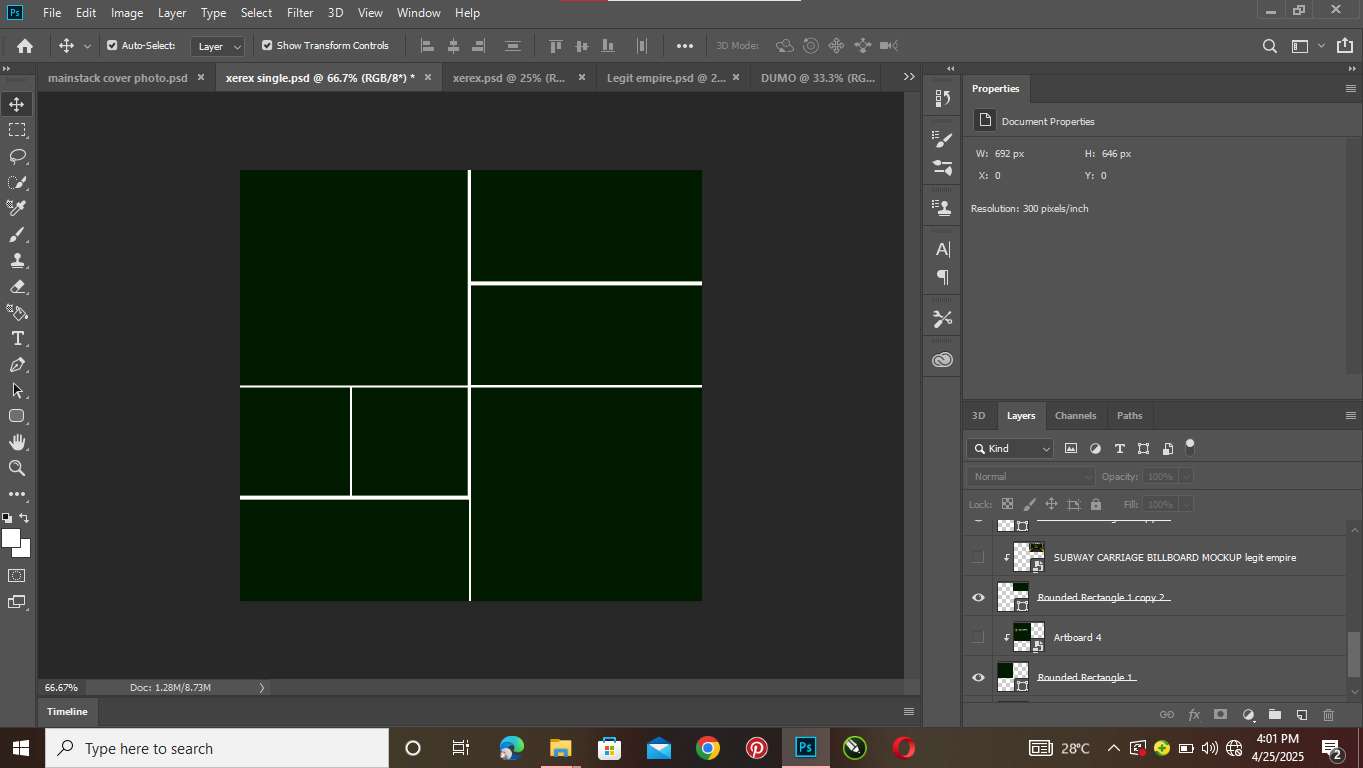Image resolution: width=1363 pixels, height=768 pixels.
Task: Open the Creative Cloud Libraries panel
Action: pos(942,360)
